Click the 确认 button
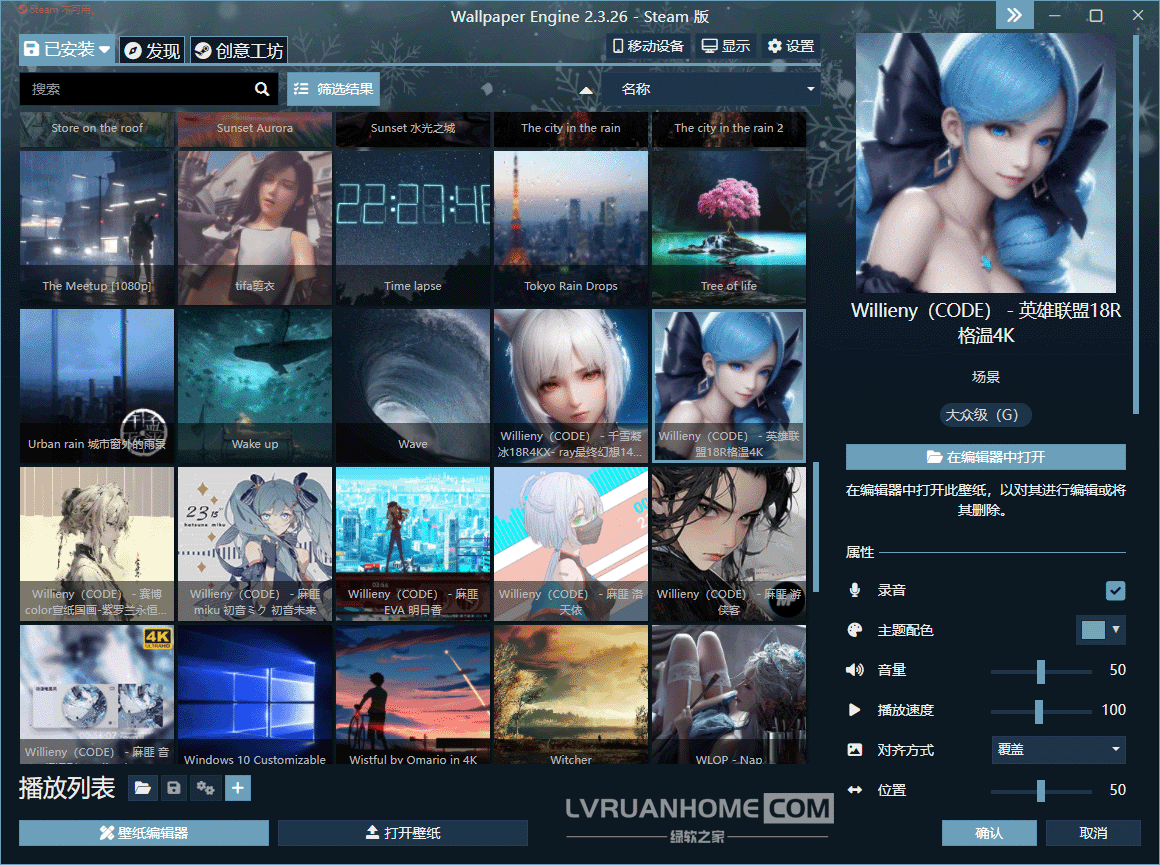1160x865 pixels. [988, 833]
